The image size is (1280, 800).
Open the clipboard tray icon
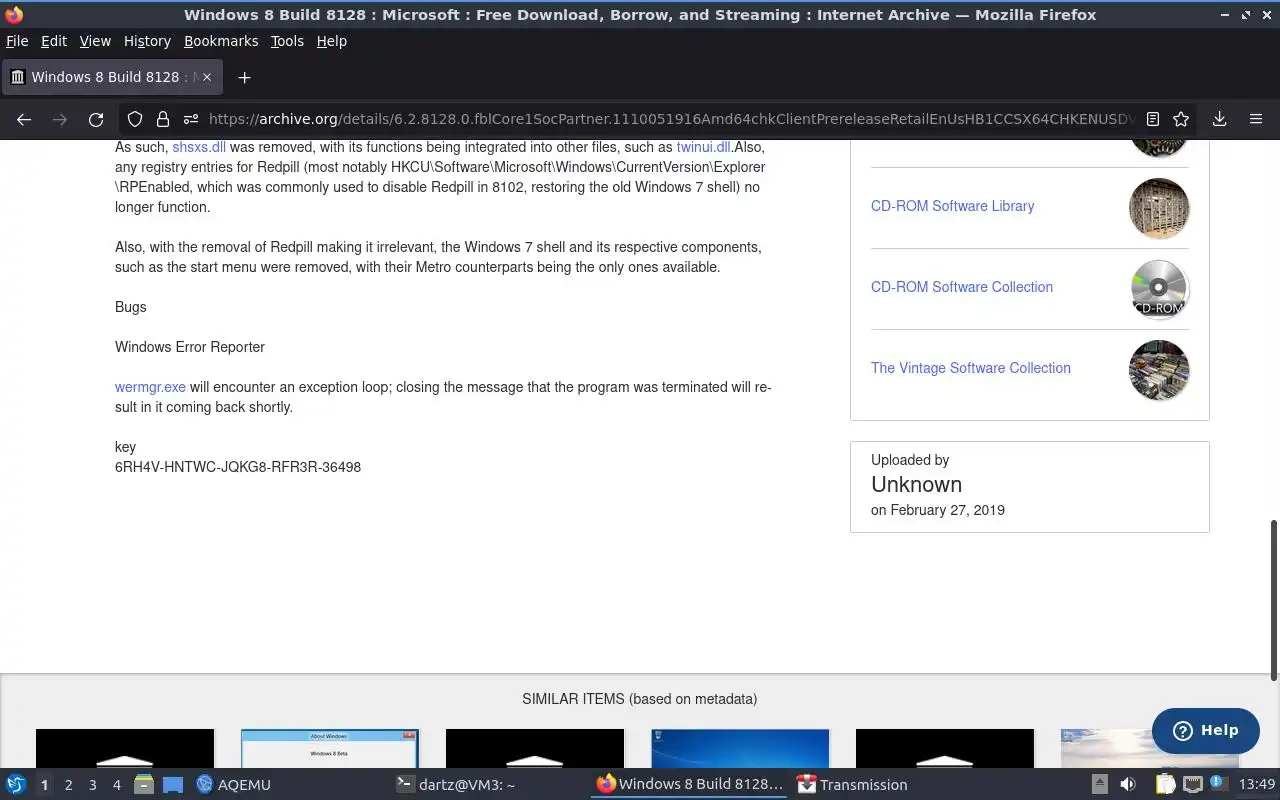click(1165, 785)
